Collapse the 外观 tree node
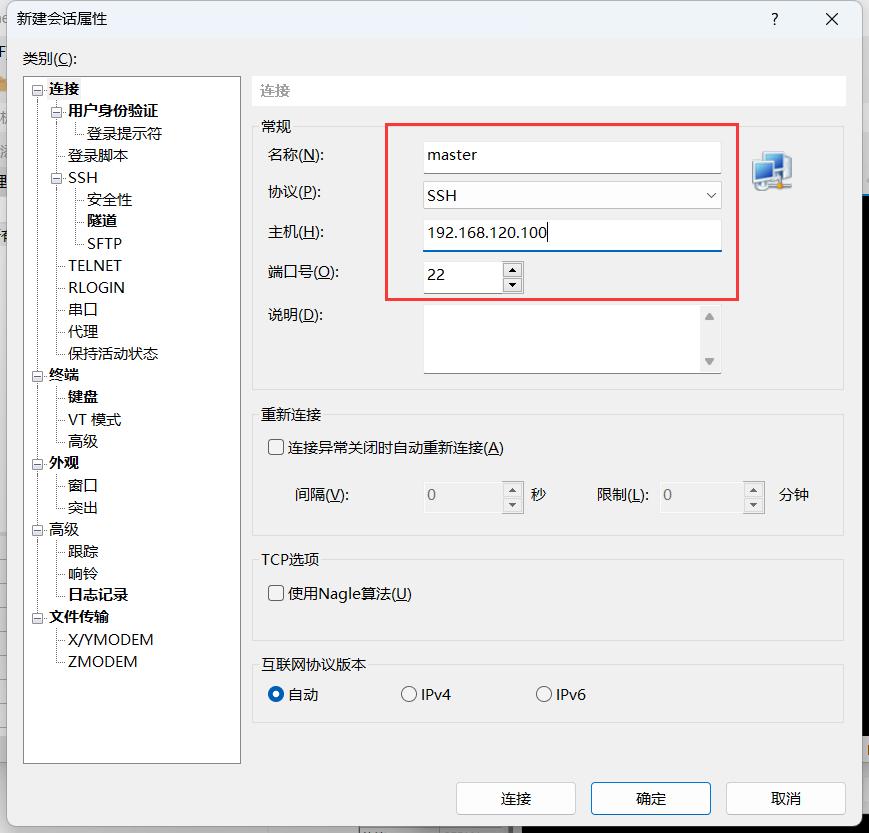 point(37,464)
